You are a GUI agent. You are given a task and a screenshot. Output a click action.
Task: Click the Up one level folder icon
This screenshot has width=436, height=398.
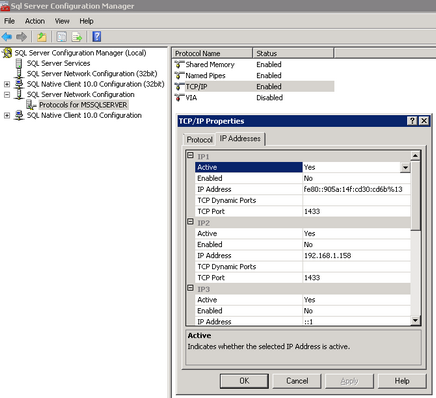click(42, 37)
